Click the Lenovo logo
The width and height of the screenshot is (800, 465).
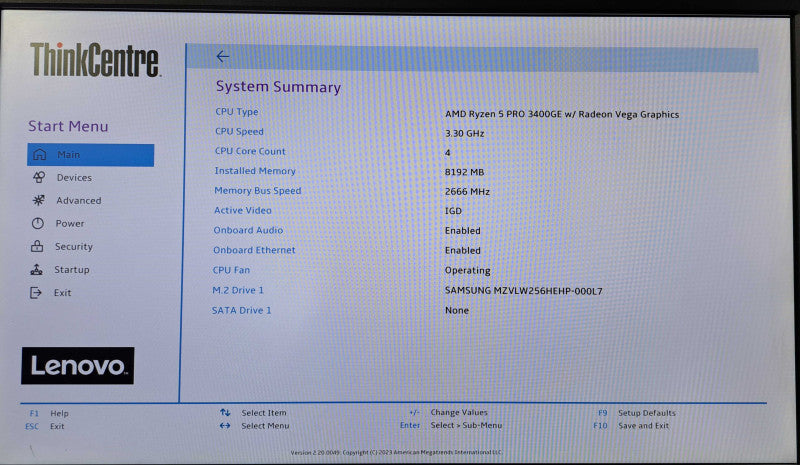pos(78,365)
